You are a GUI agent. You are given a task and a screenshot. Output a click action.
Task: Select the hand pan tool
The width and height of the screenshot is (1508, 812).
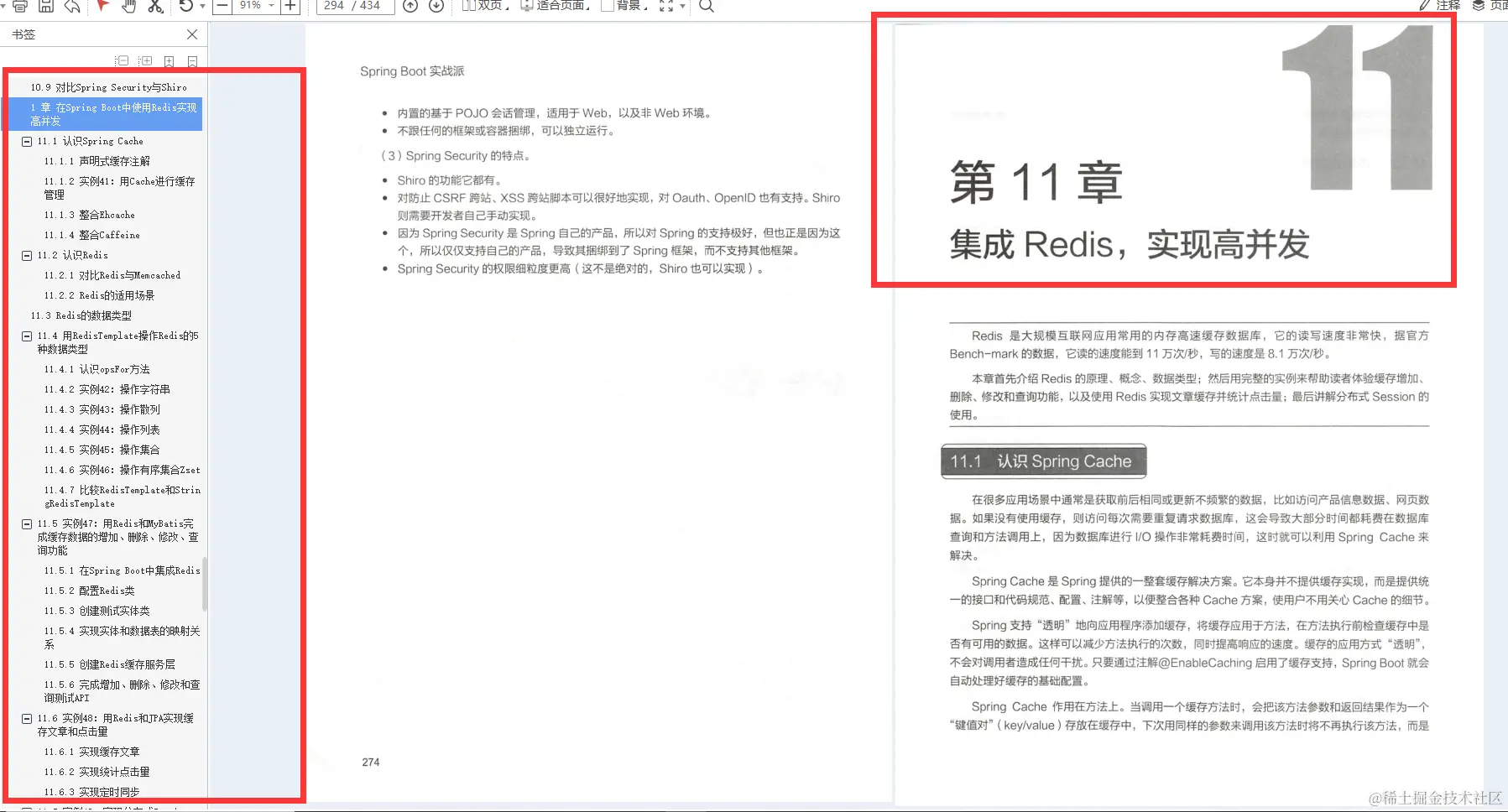coord(128,6)
